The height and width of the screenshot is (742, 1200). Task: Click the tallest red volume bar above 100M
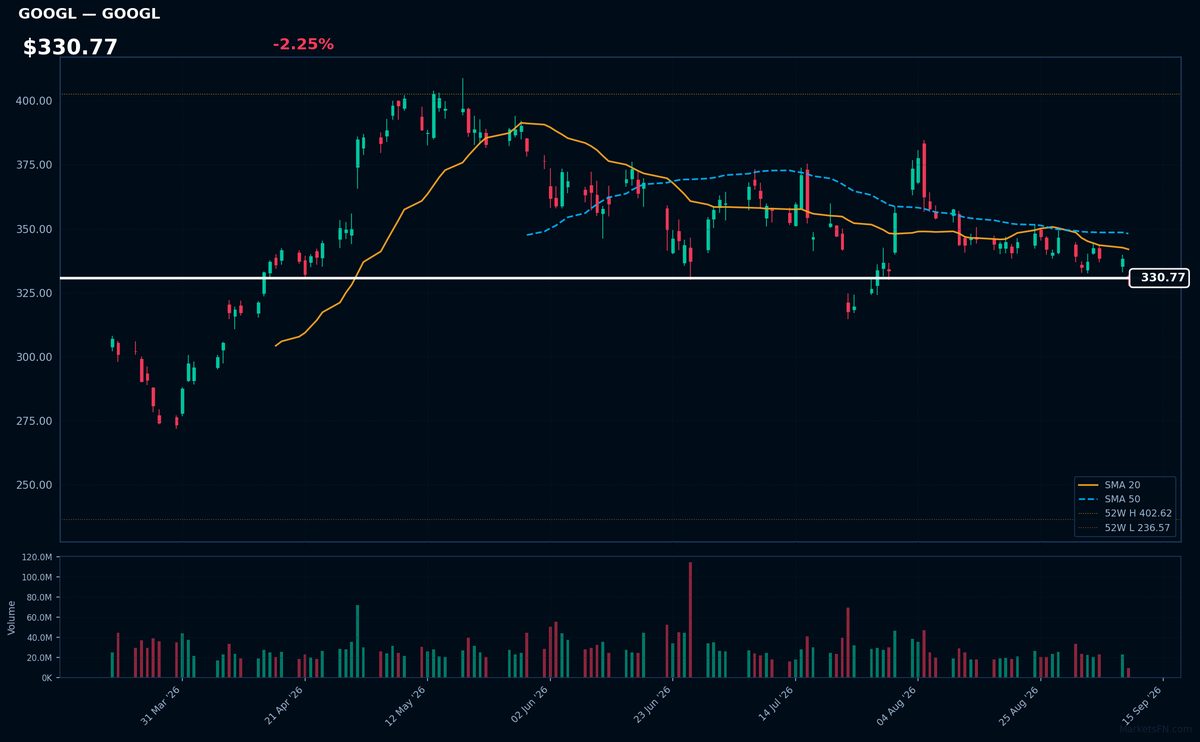690,620
